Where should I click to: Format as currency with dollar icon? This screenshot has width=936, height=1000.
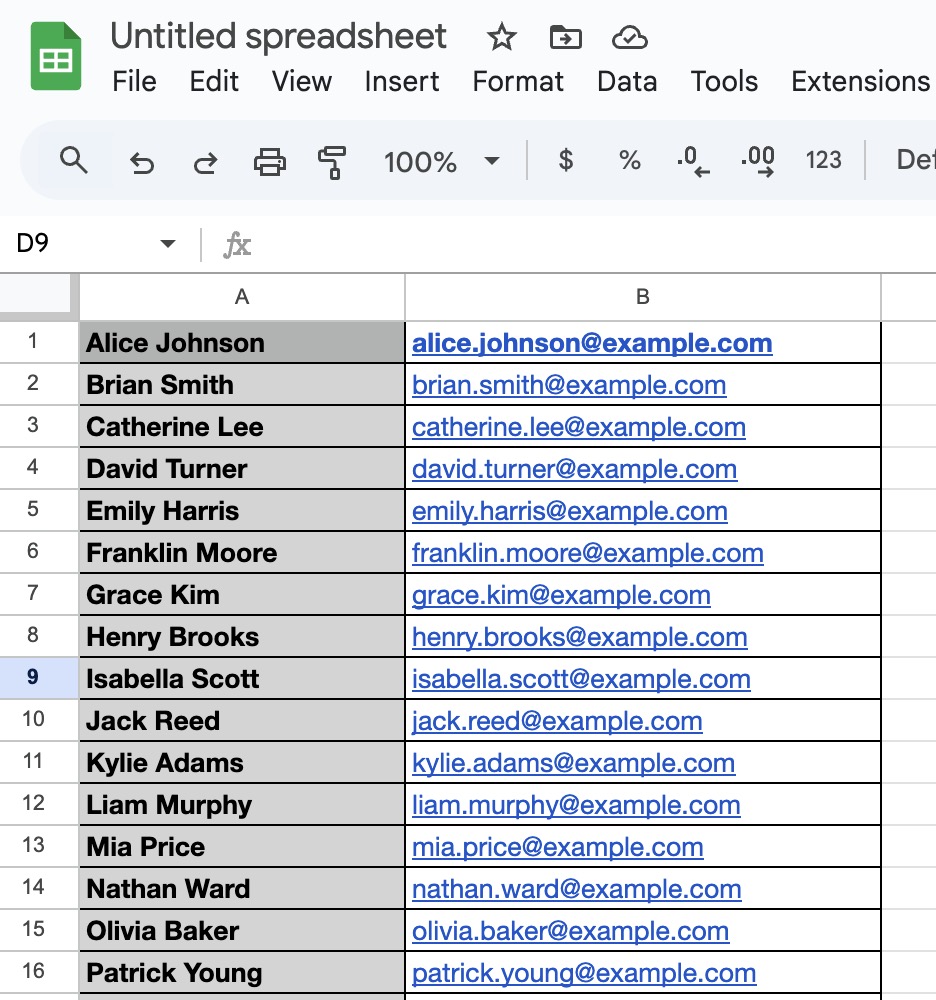tap(566, 160)
